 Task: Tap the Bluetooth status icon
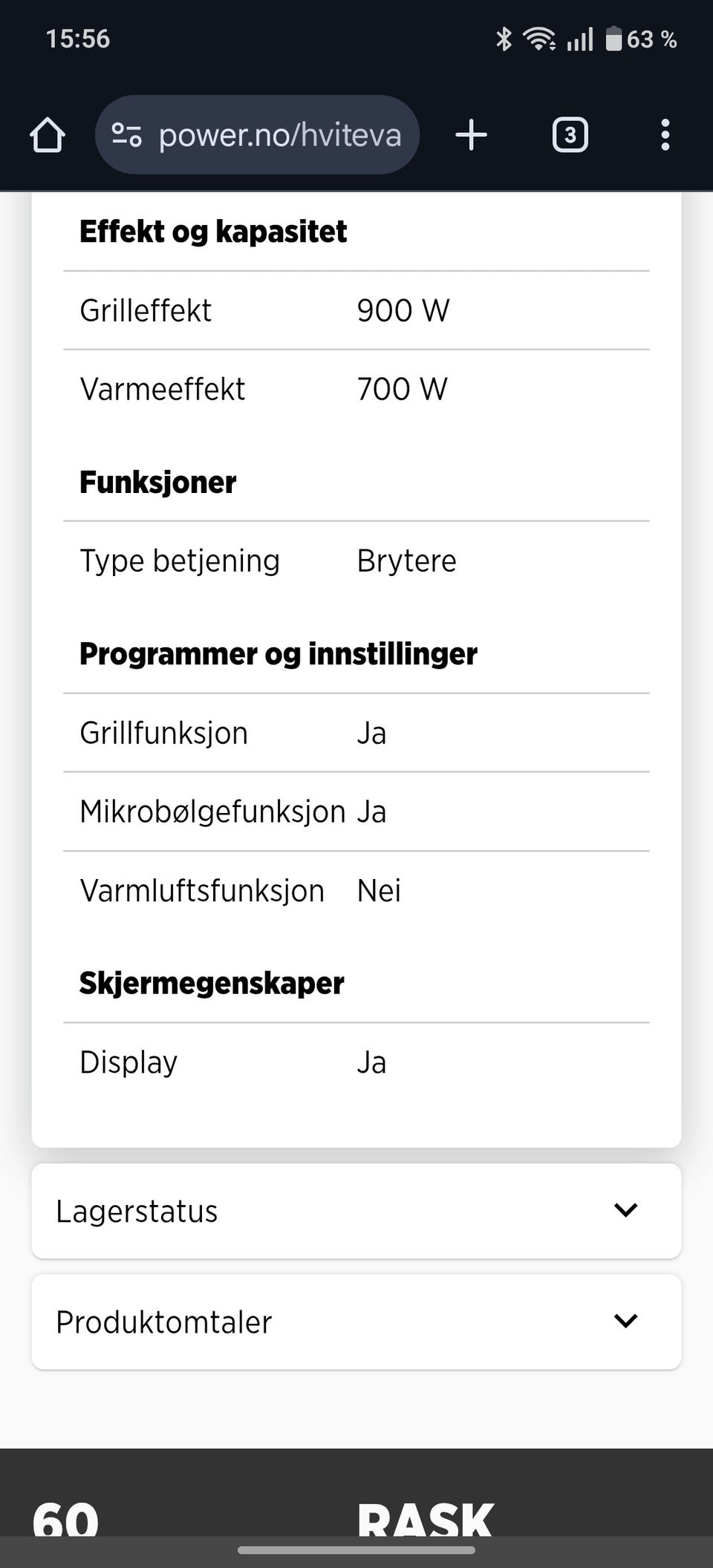504,39
